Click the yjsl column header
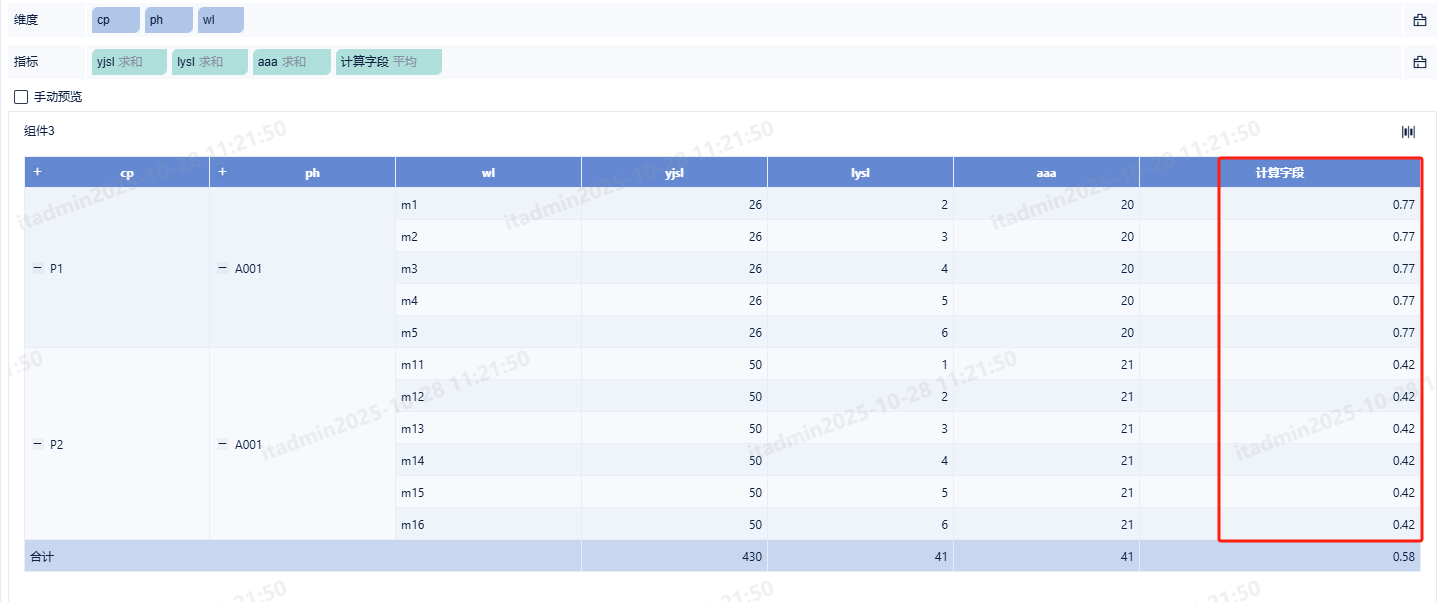This screenshot has height=602, width=1445. point(674,173)
